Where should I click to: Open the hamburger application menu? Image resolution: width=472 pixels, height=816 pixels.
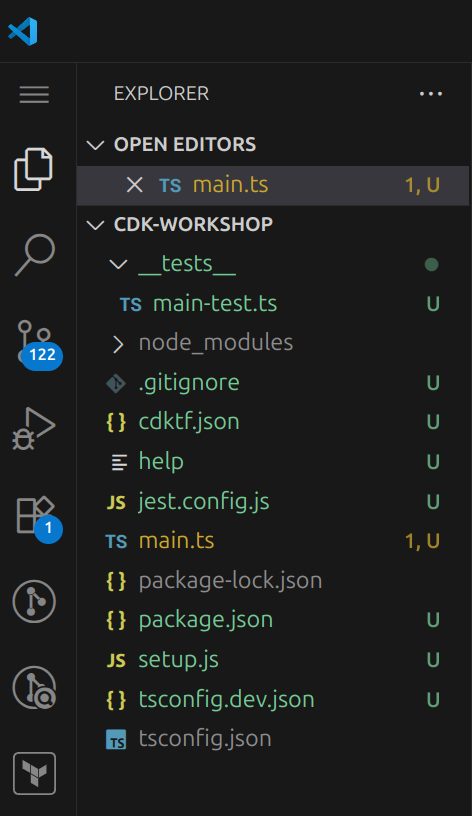coord(34,94)
